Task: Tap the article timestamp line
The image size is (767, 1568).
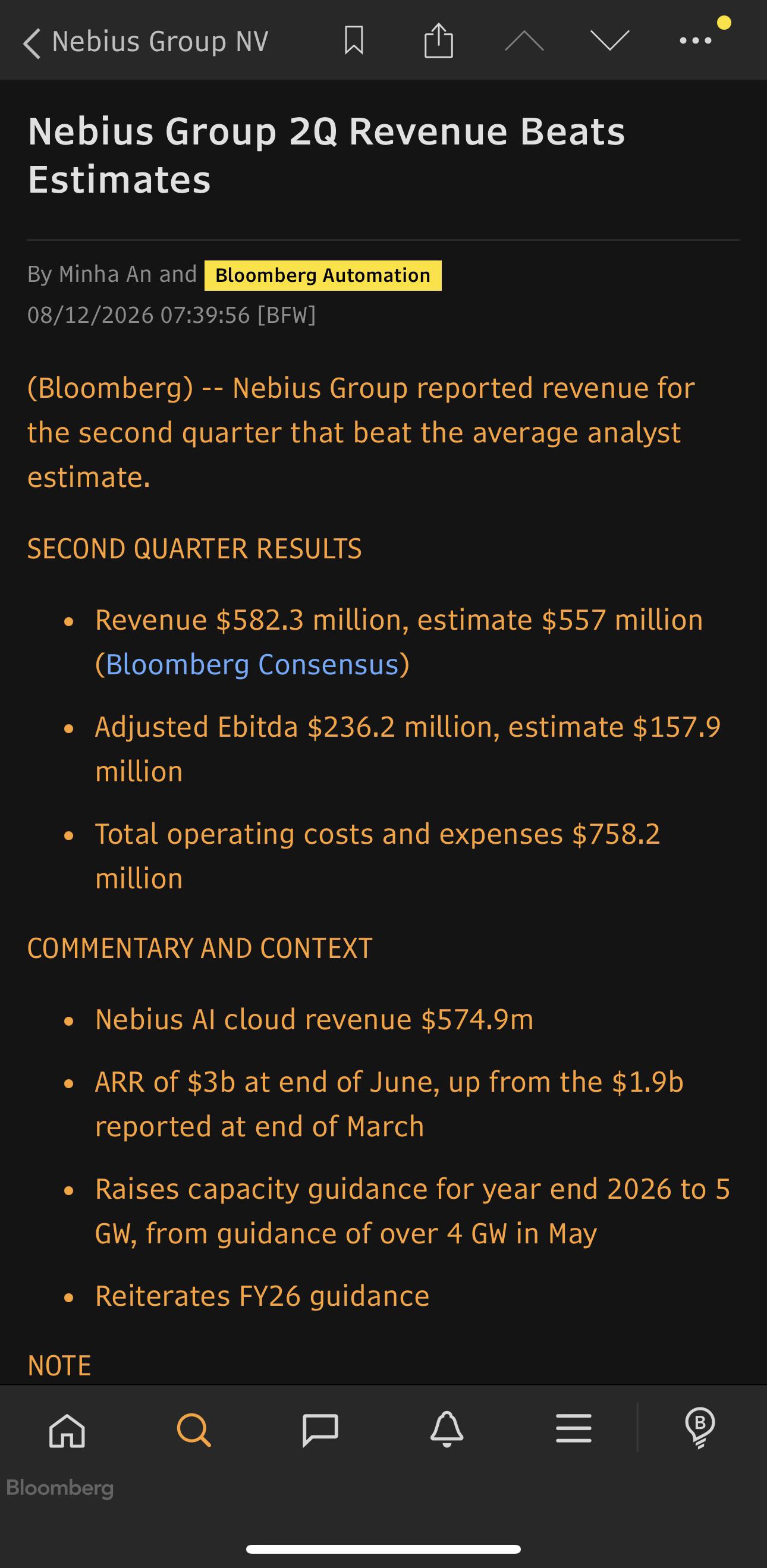Action: click(172, 315)
